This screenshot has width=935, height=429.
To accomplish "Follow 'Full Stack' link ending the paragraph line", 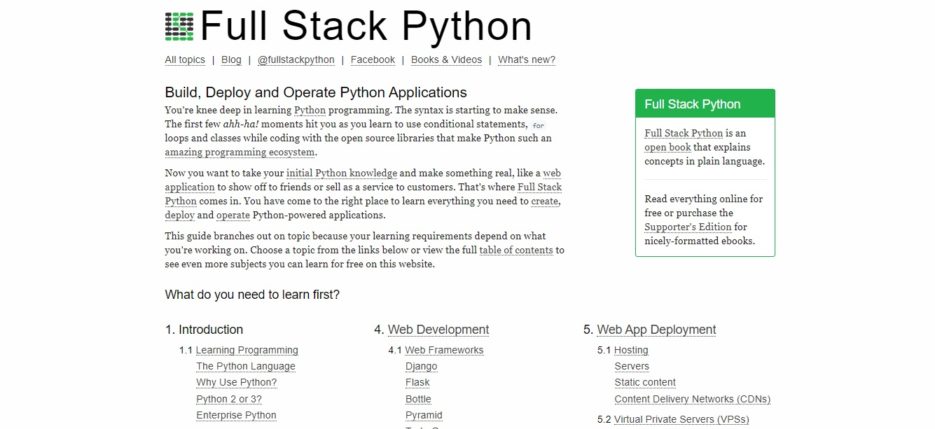I will (x=539, y=187).
